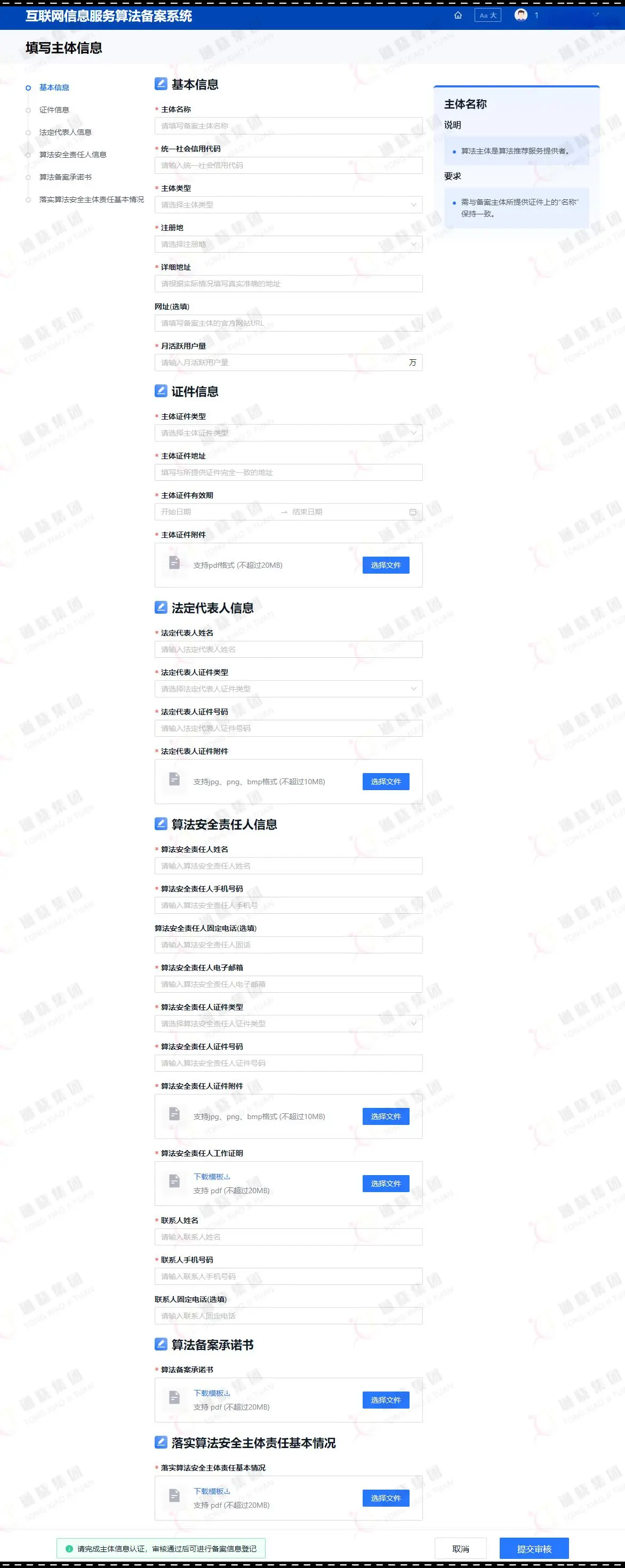Open the 注册地 dropdown
This screenshot has width=625, height=1568.
[289, 245]
